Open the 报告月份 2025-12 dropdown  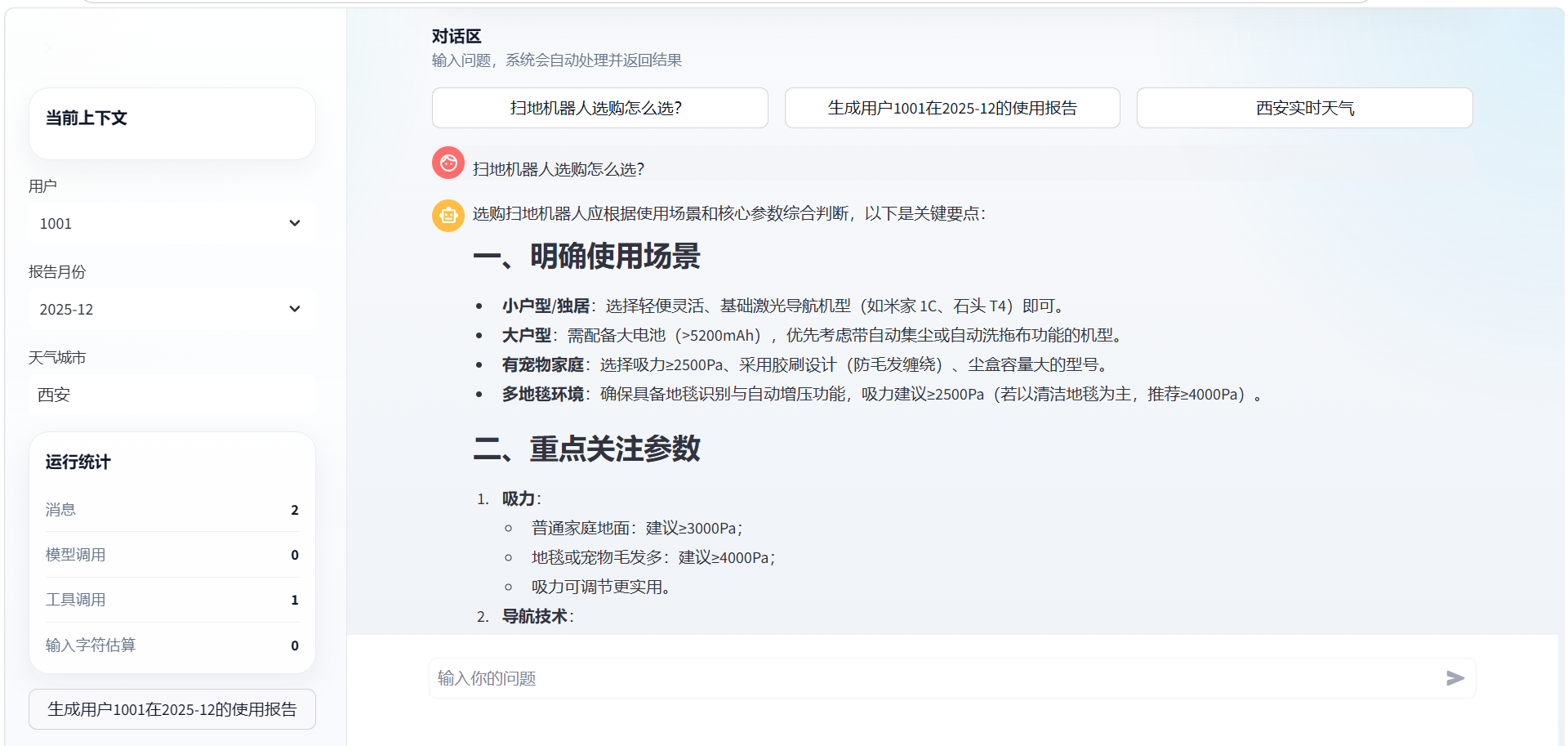click(171, 309)
